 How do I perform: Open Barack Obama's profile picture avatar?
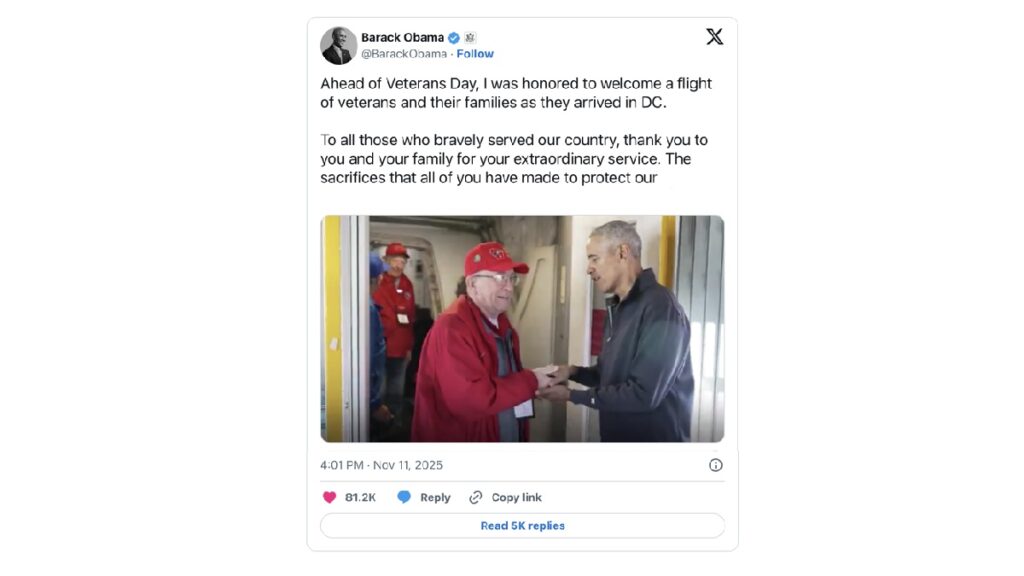click(338, 46)
